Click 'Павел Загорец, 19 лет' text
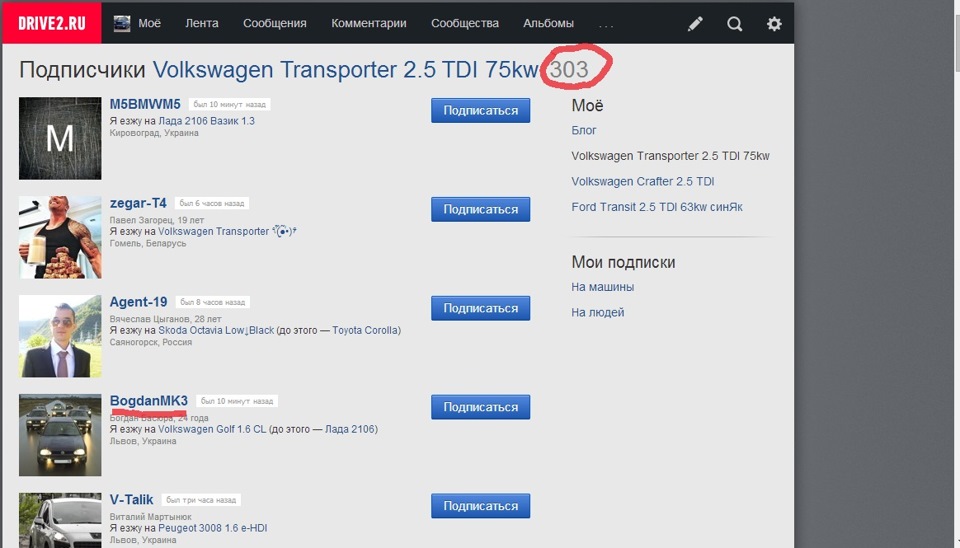 point(157,220)
